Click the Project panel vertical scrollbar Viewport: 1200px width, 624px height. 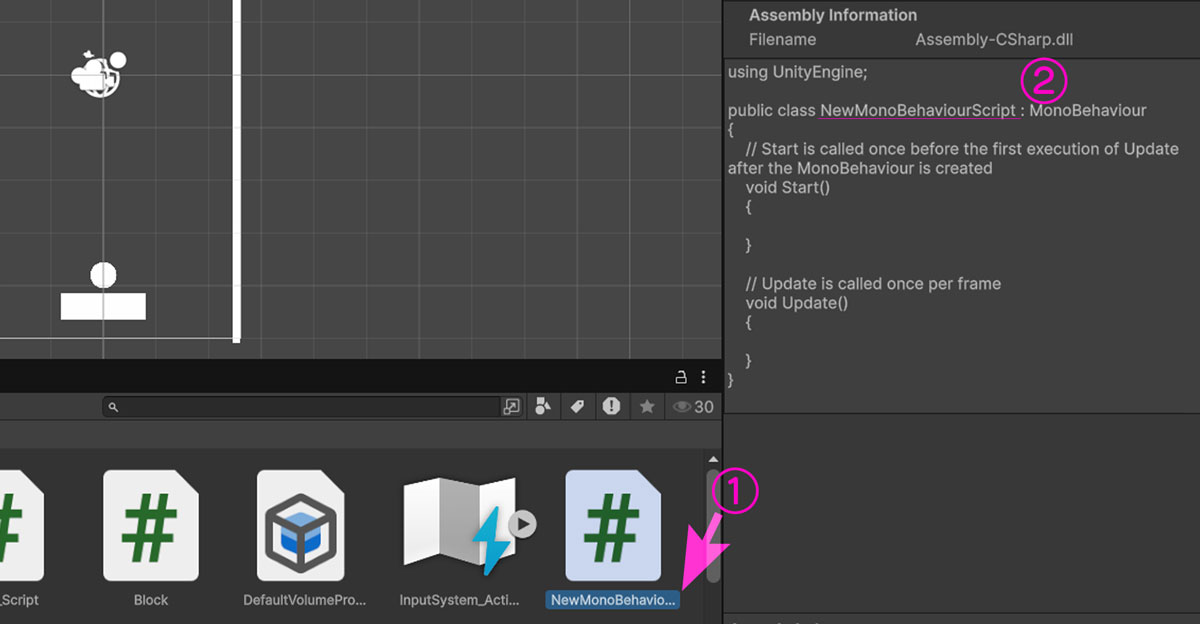click(713, 527)
